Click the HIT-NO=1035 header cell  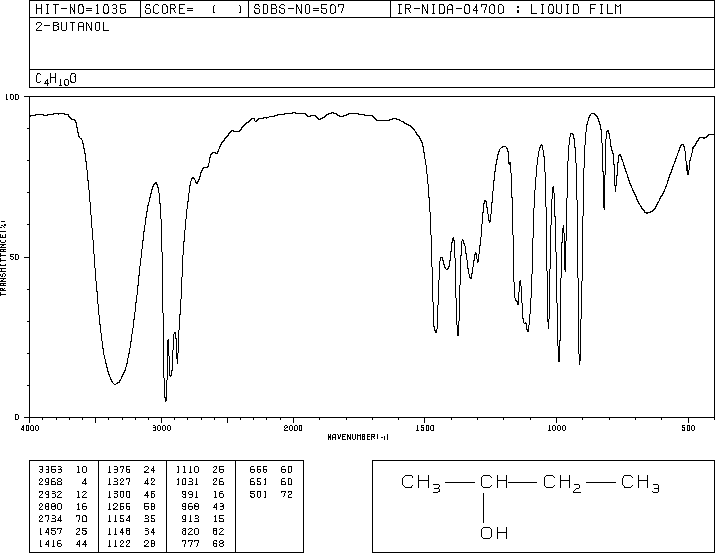point(81,10)
